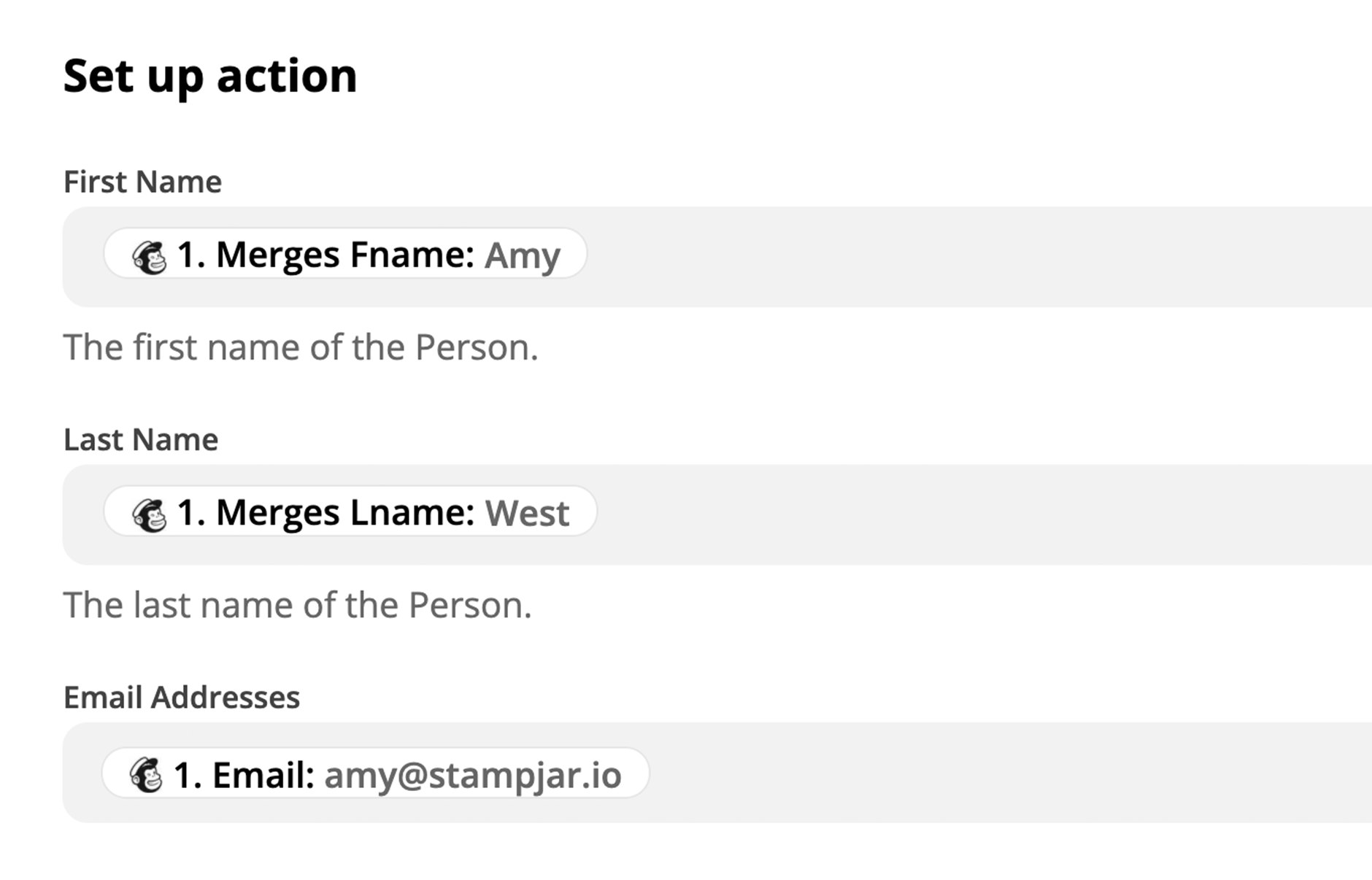Click the empty area of the Last Name field

click(985, 514)
